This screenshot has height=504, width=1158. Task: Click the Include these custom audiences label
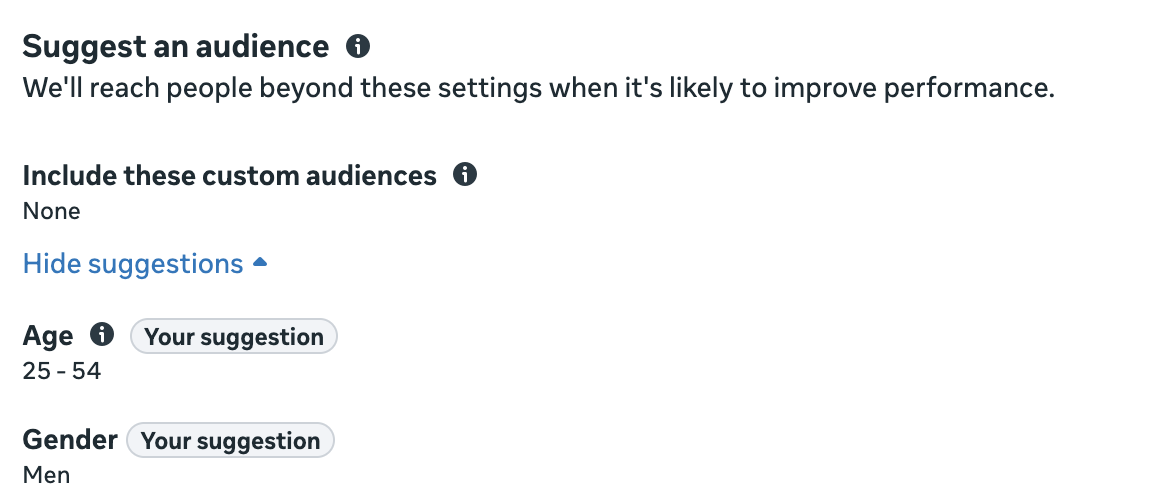tap(229, 176)
